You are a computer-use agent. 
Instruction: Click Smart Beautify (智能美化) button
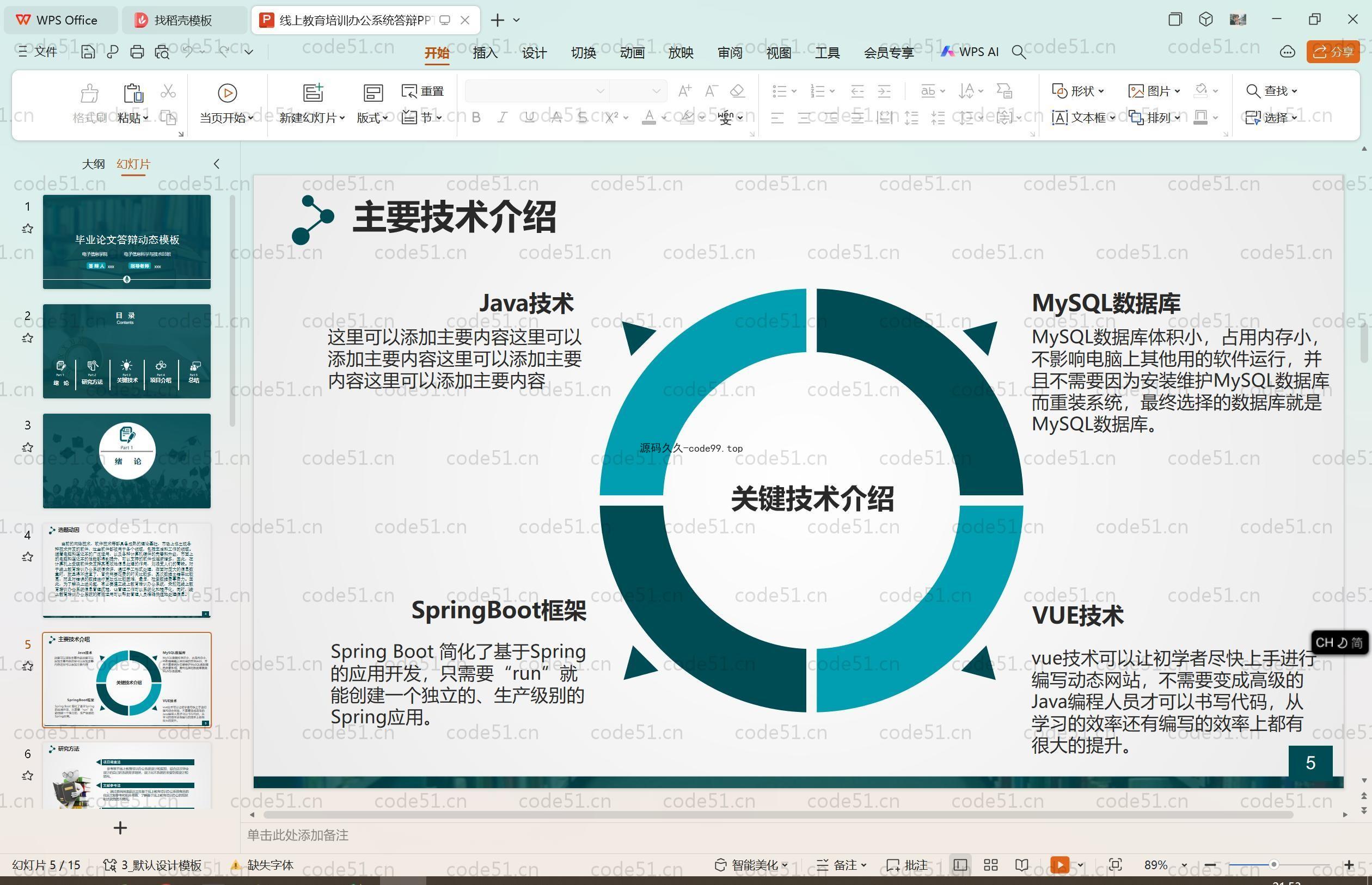[751, 865]
